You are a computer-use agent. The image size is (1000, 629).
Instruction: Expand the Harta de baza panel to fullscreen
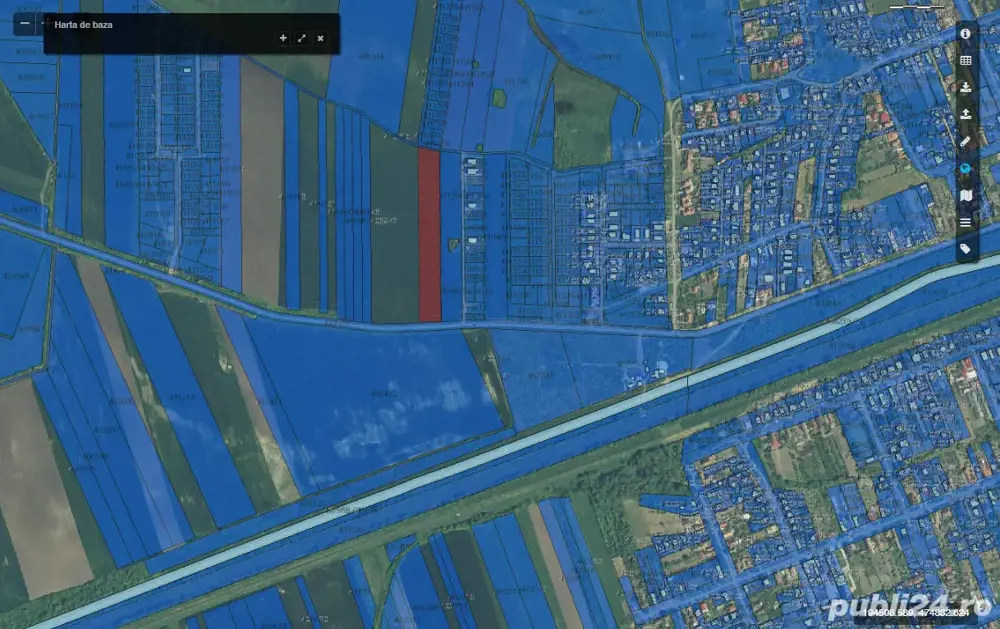tap(302, 38)
